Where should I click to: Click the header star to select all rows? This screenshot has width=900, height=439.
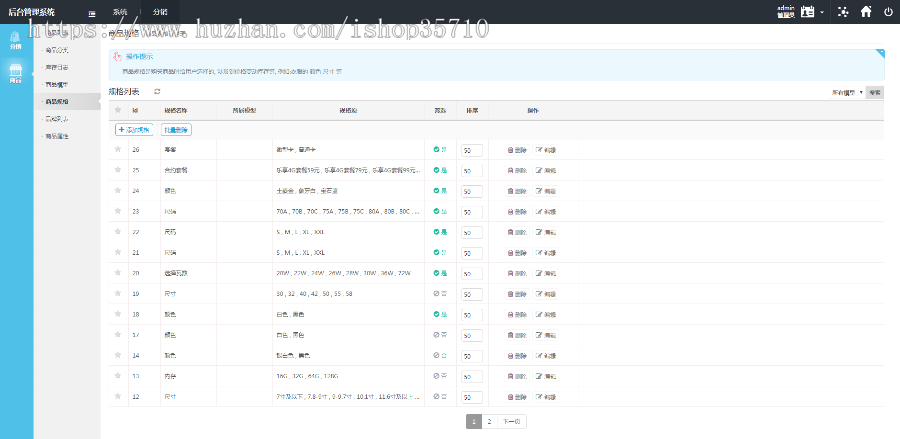point(118,110)
